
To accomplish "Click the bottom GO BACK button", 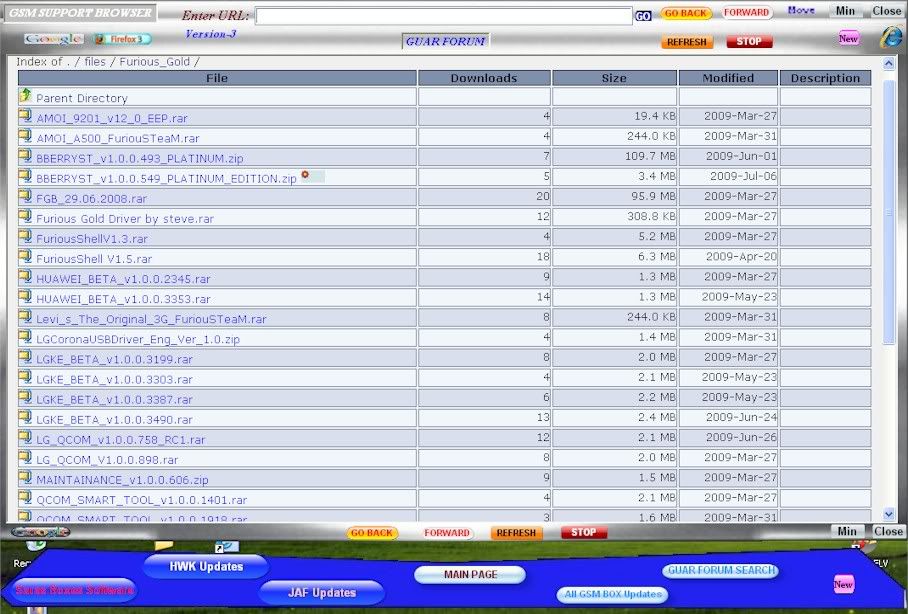I will click(372, 533).
